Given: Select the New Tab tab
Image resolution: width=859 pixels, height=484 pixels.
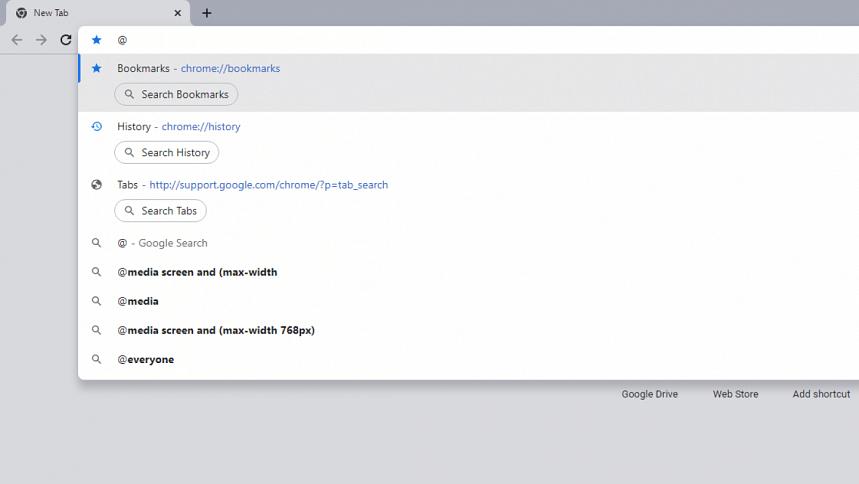Looking at the screenshot, I should pyautogui.click(x=99, y=13).
